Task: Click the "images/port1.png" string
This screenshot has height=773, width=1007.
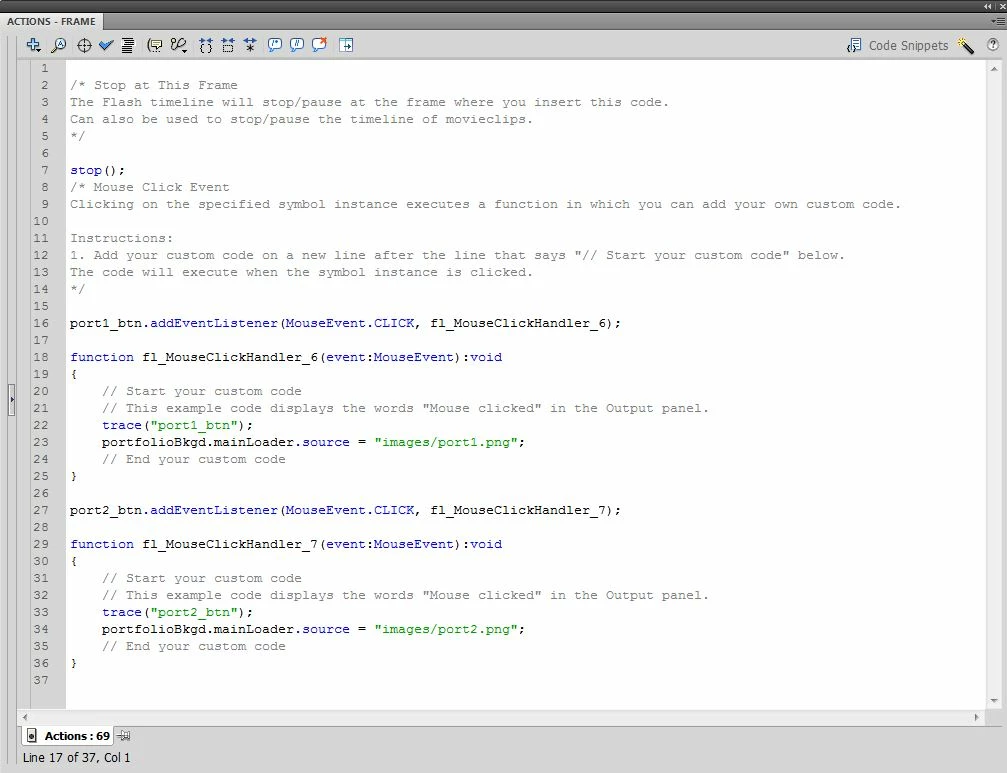Action: [x=446, y=442]
